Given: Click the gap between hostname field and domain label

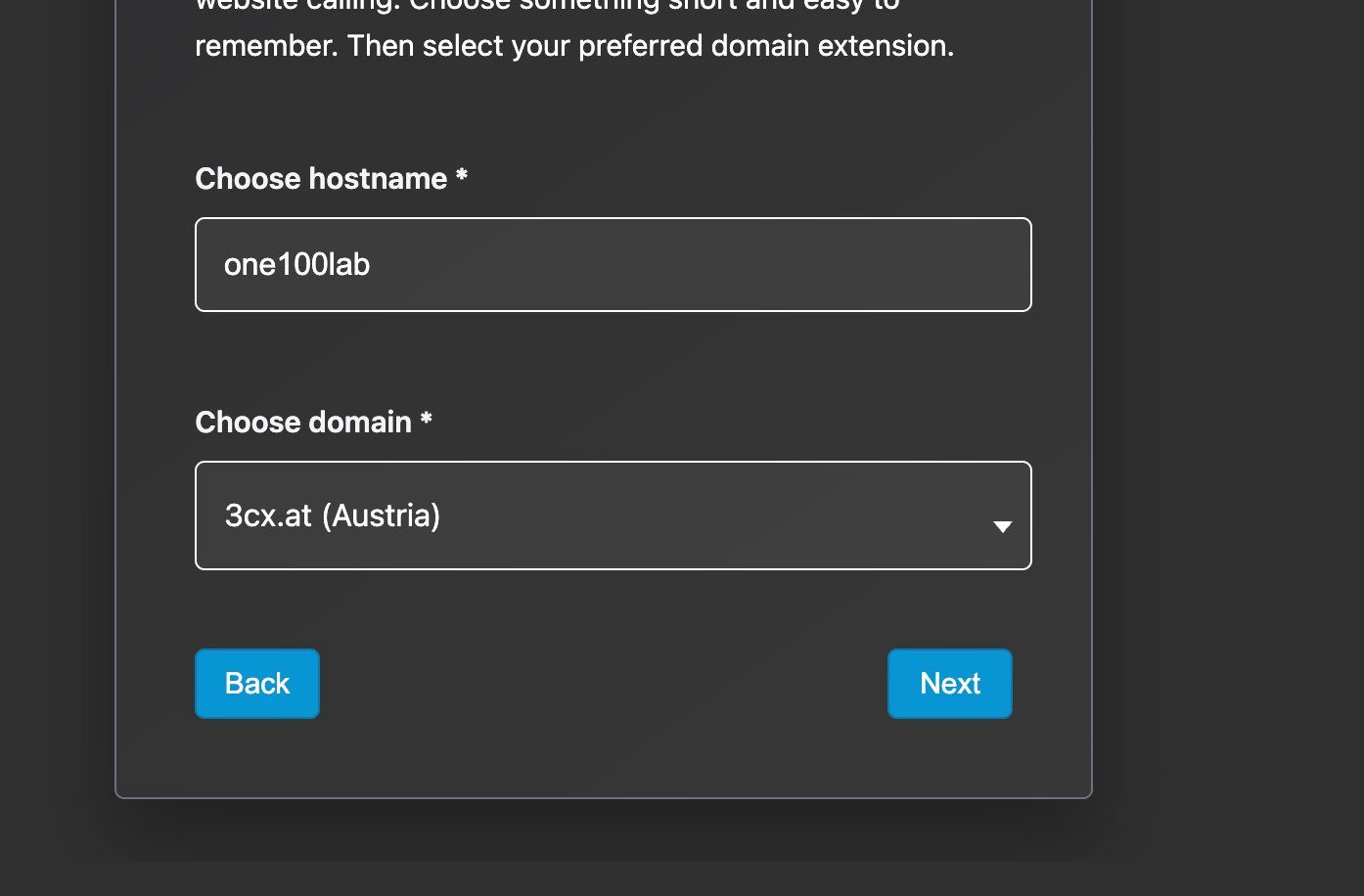Looking at the screenshot, I should (x=613, y=362).
